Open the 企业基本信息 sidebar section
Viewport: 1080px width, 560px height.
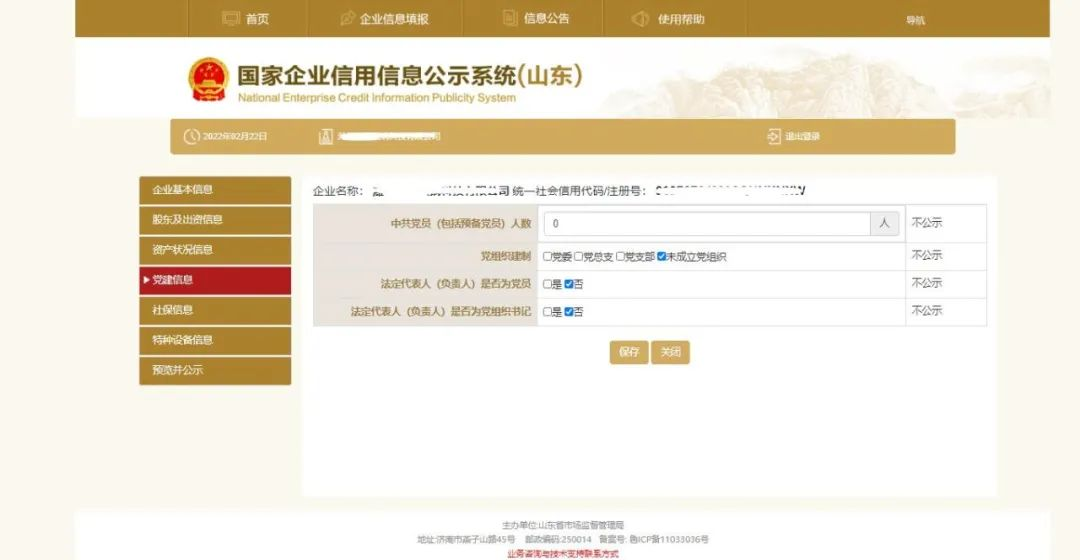[x=215, y=190]
